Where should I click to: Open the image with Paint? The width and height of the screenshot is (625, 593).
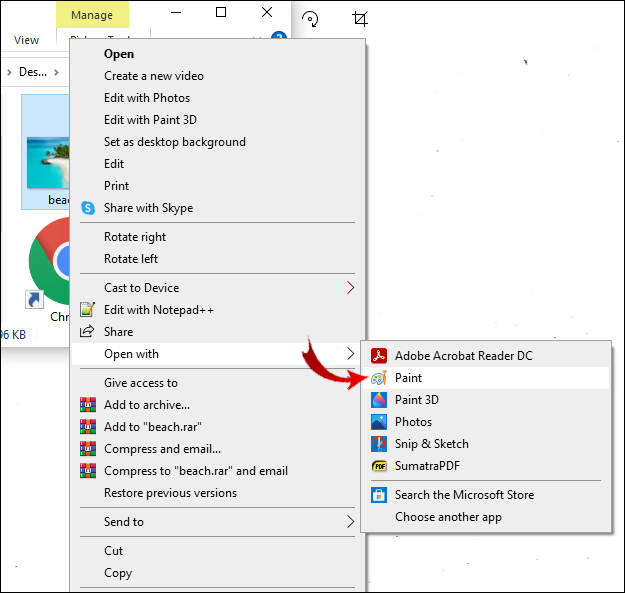tap(486, 378)
